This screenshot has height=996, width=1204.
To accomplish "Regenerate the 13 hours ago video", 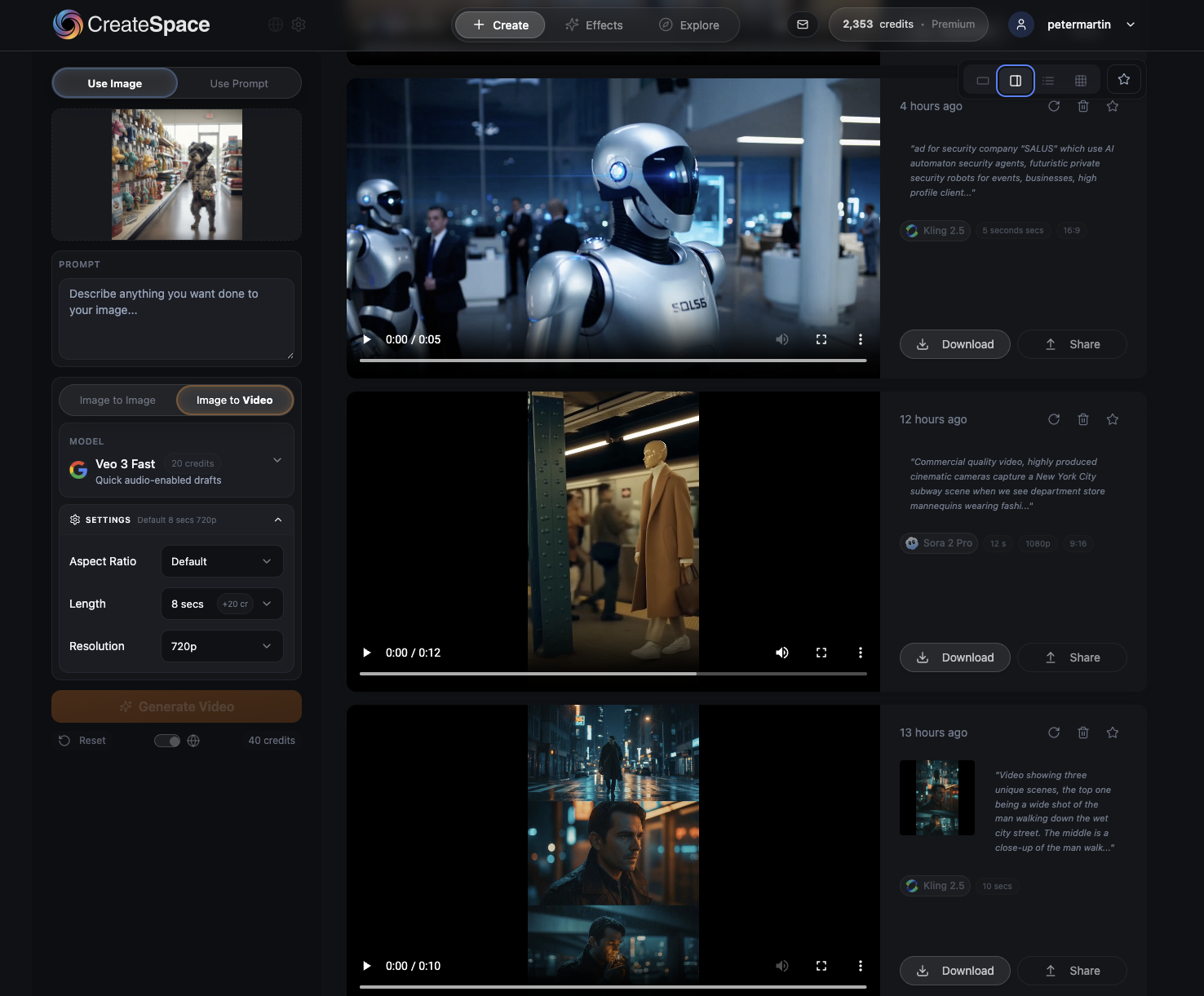I will [x=1054, y=733].
